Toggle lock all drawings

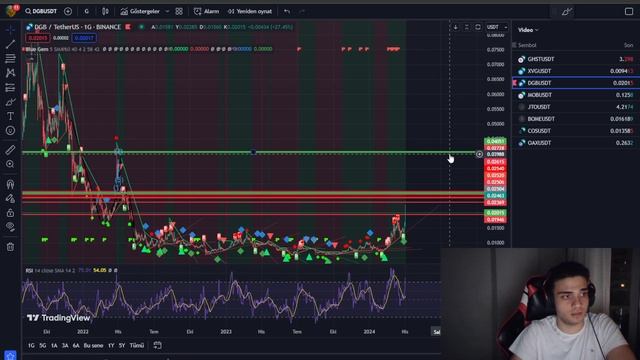(x=10, y=213)
